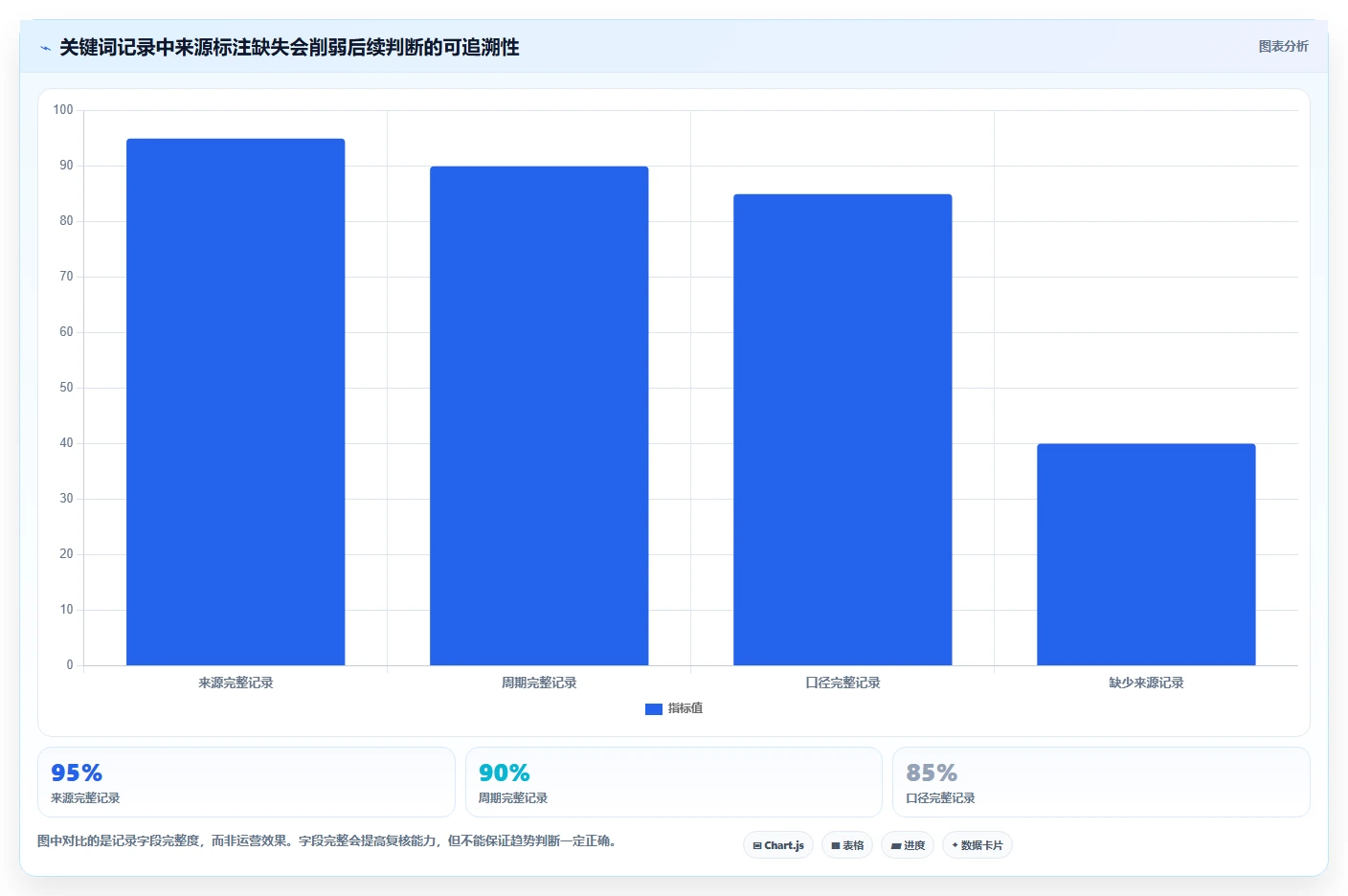Image resolution: width=1348 pixels, height=896 pixels.
Task: Toggle the 指标值 legend color swatch
Action: click(x=654, y=709)
